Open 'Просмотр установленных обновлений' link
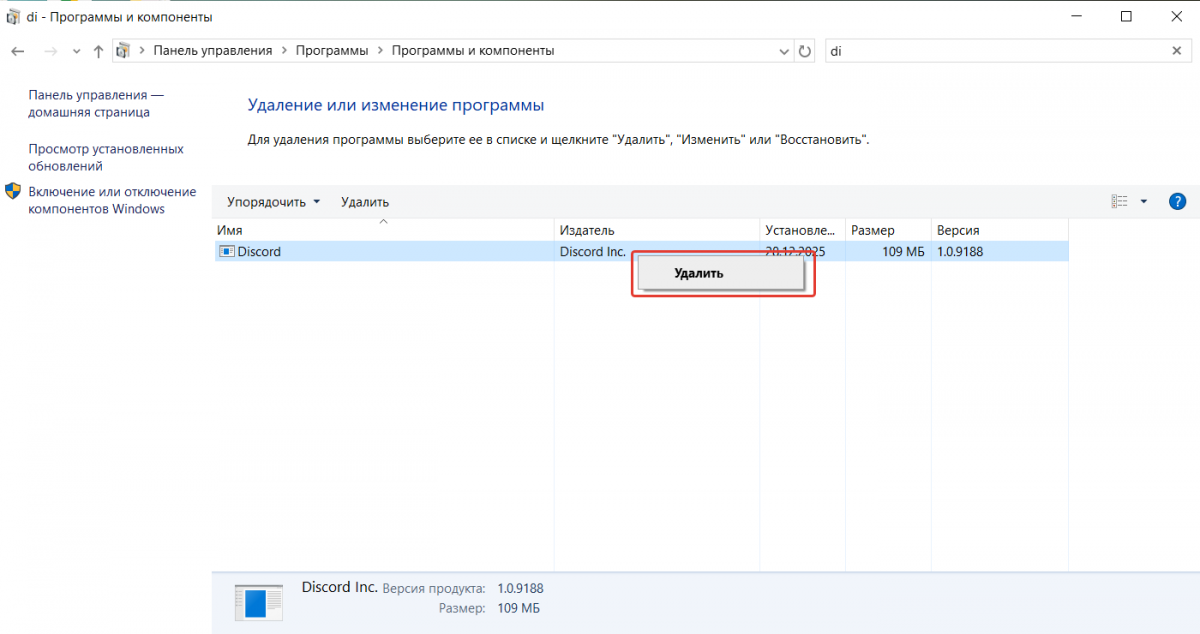This screenshot has width=1200, height=634. [106, 157]
